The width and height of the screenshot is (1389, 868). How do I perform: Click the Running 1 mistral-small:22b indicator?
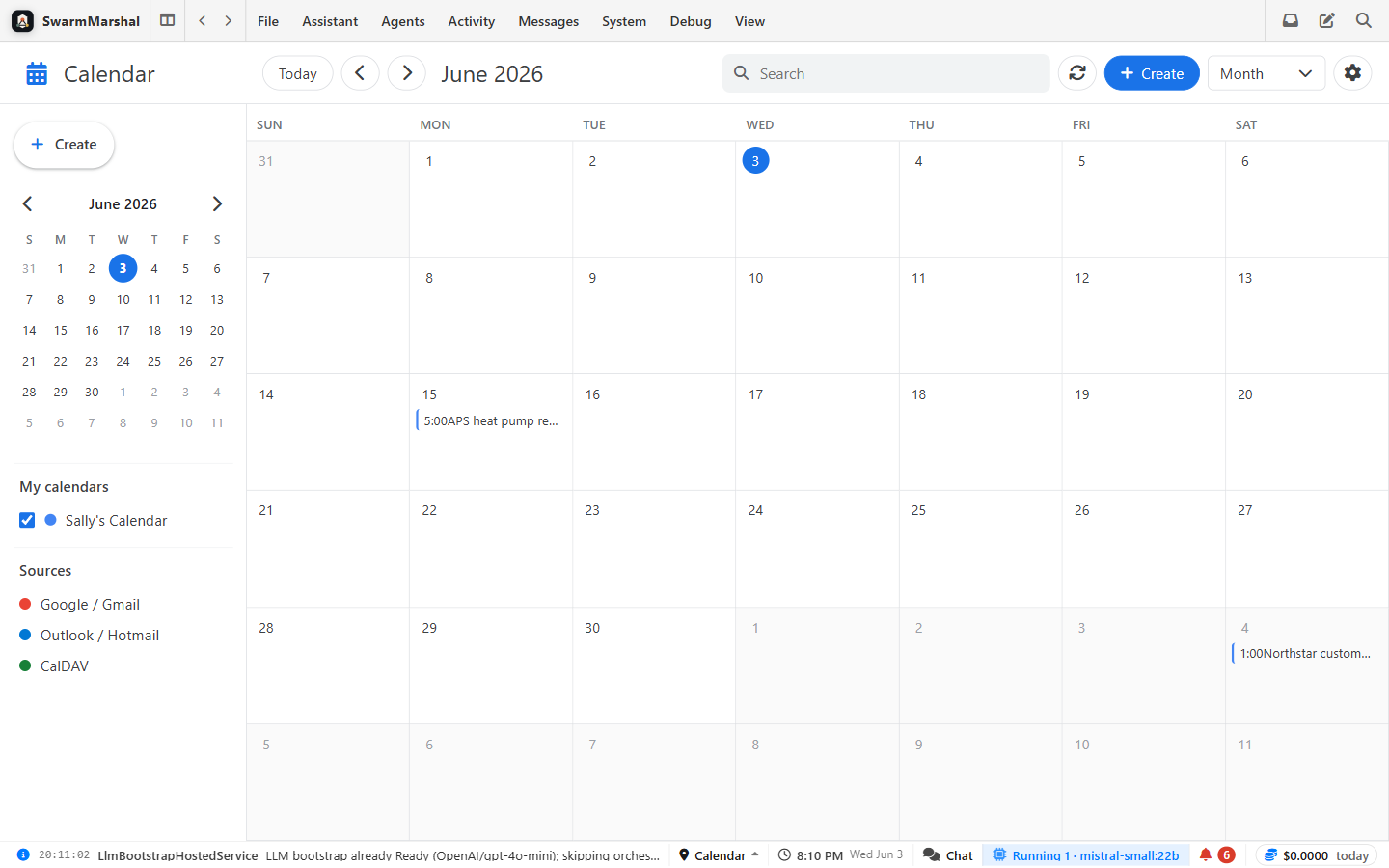(x=1085, y=854)
